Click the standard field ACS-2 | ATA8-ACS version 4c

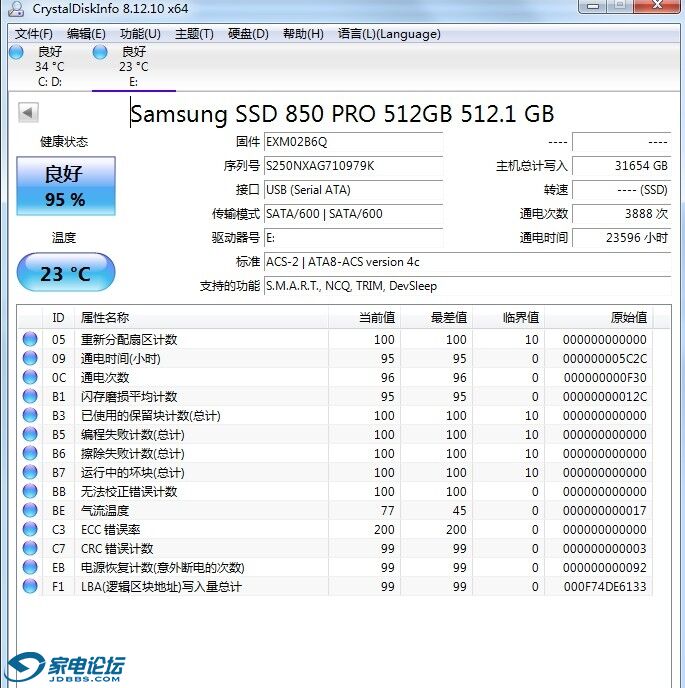(468, 262)
